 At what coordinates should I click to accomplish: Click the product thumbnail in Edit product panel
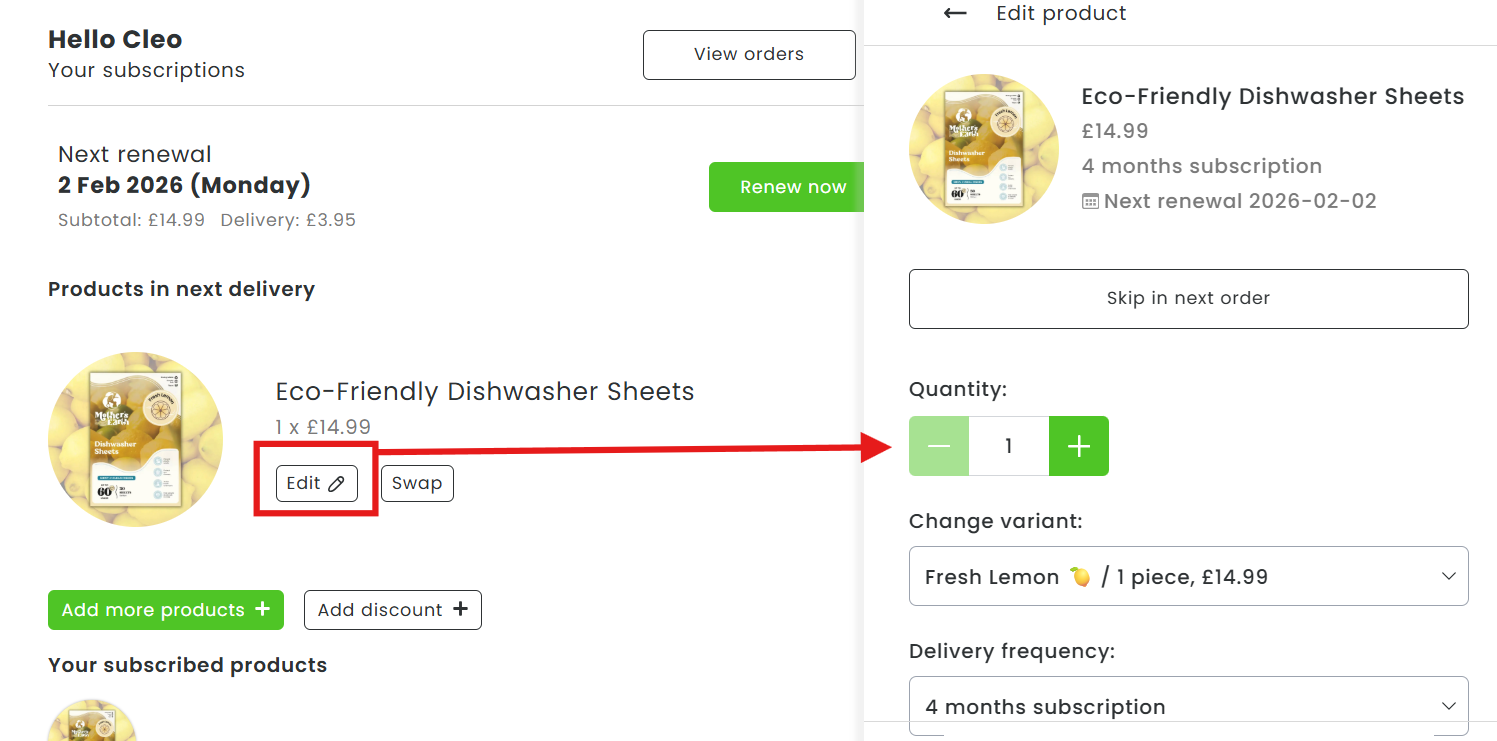pos(983,148)
